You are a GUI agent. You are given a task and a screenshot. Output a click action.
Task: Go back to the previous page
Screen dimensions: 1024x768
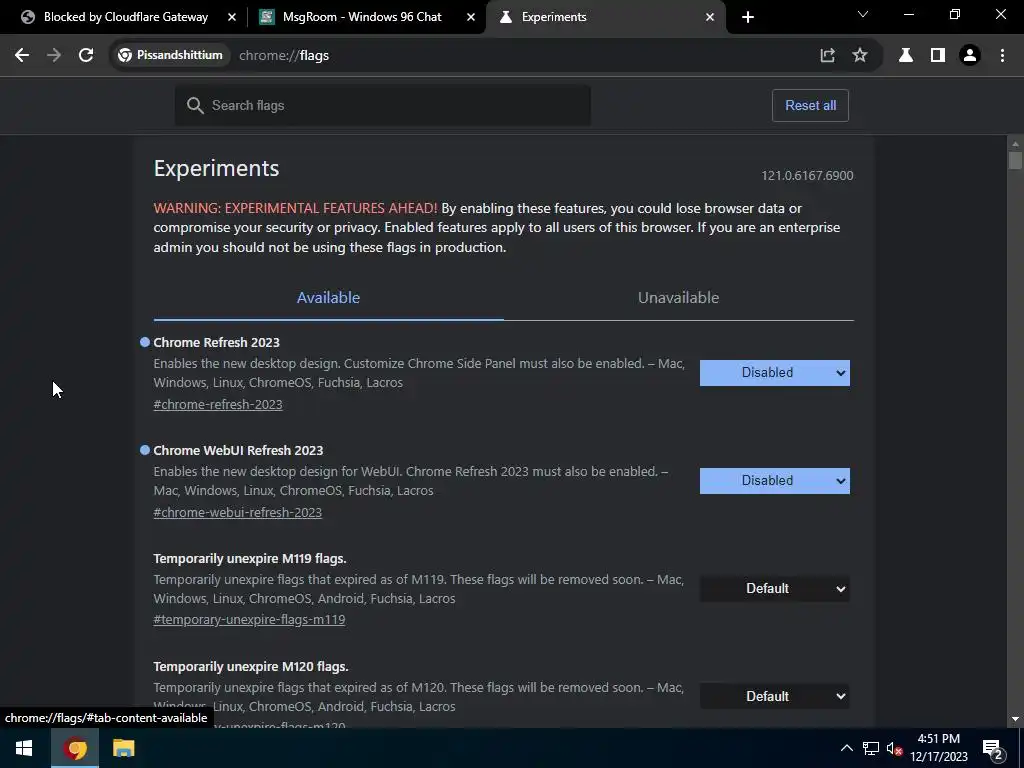pos(22,56)
